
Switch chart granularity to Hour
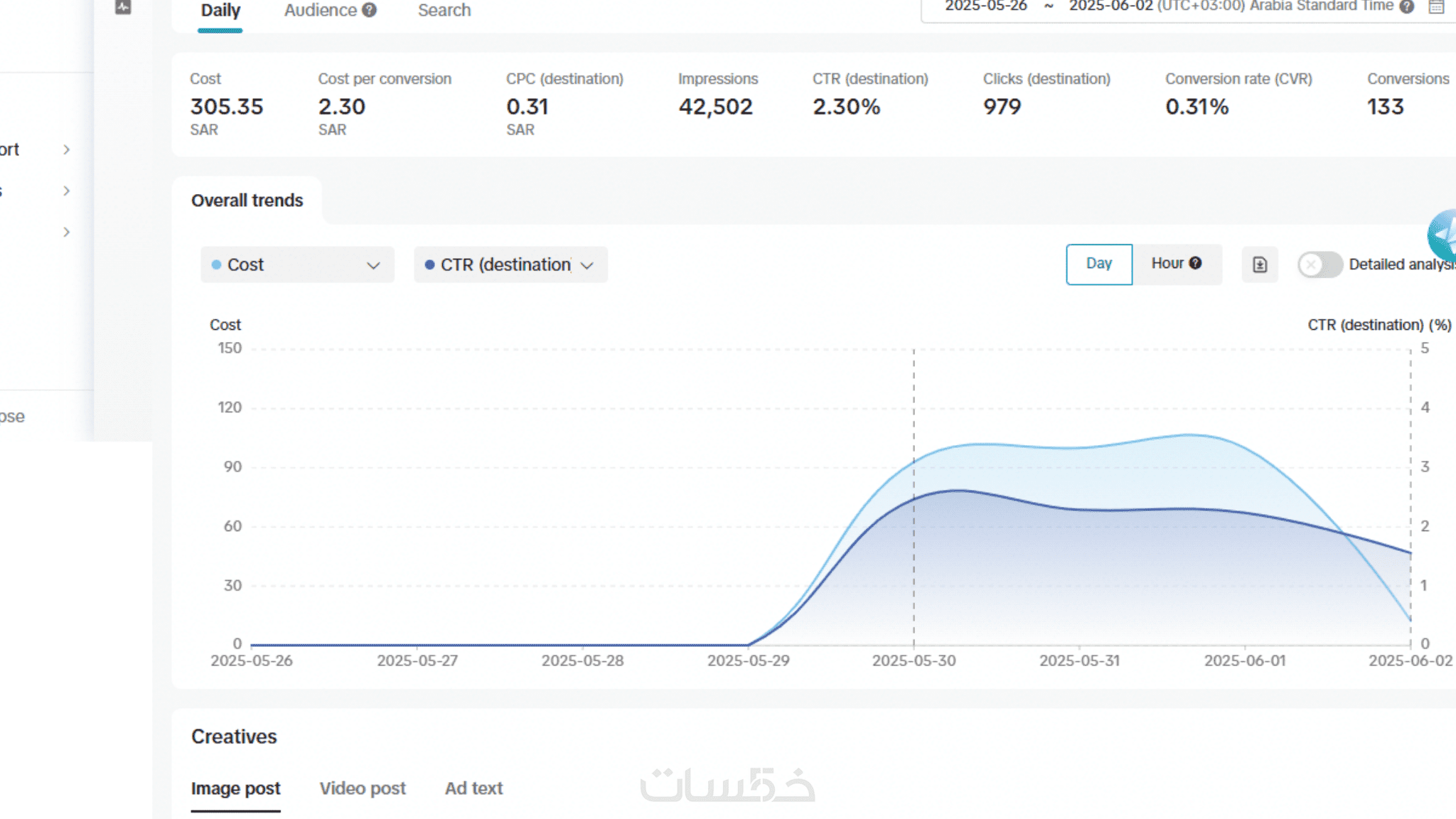(1167, 264)
